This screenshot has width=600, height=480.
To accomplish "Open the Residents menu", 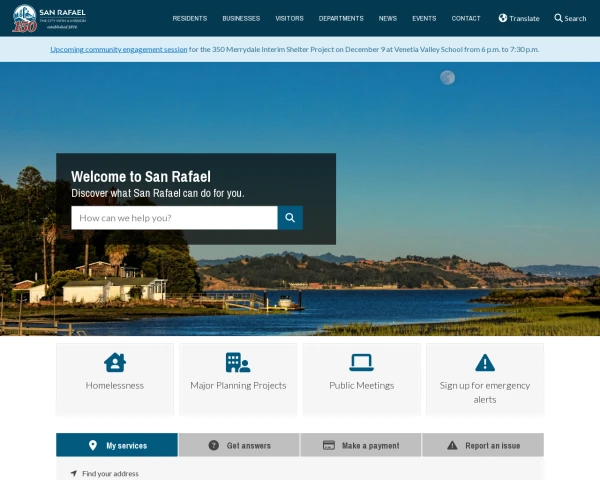I will (x=190, y=18).
